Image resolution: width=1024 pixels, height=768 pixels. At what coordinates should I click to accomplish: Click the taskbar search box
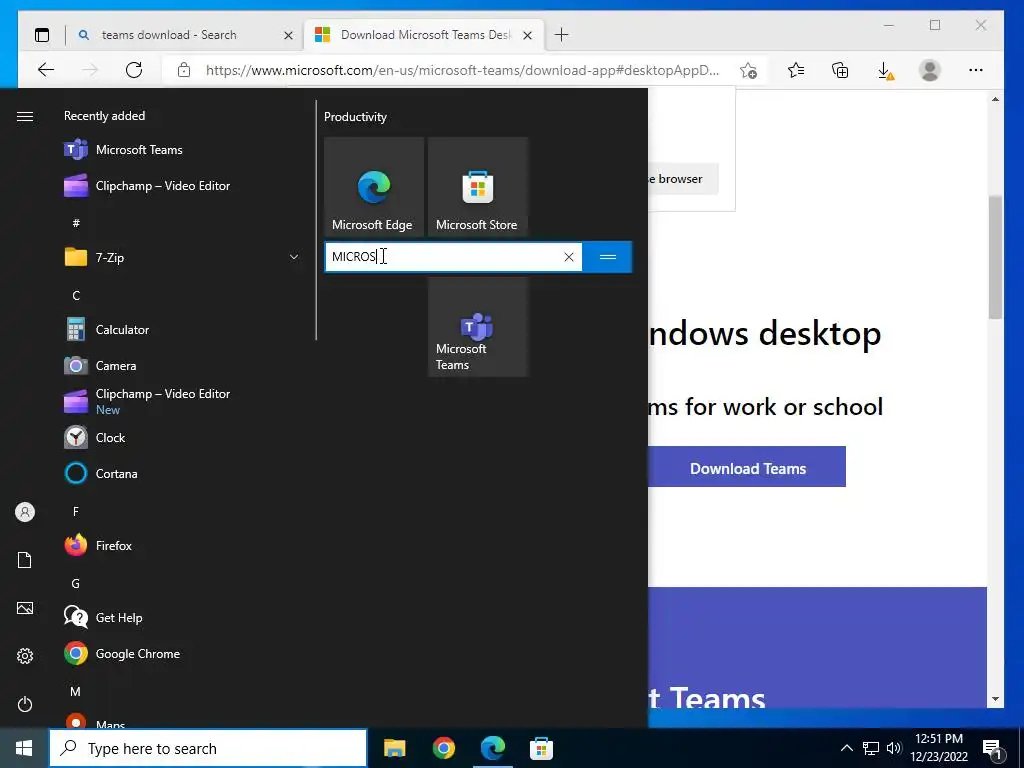point(208,748)
